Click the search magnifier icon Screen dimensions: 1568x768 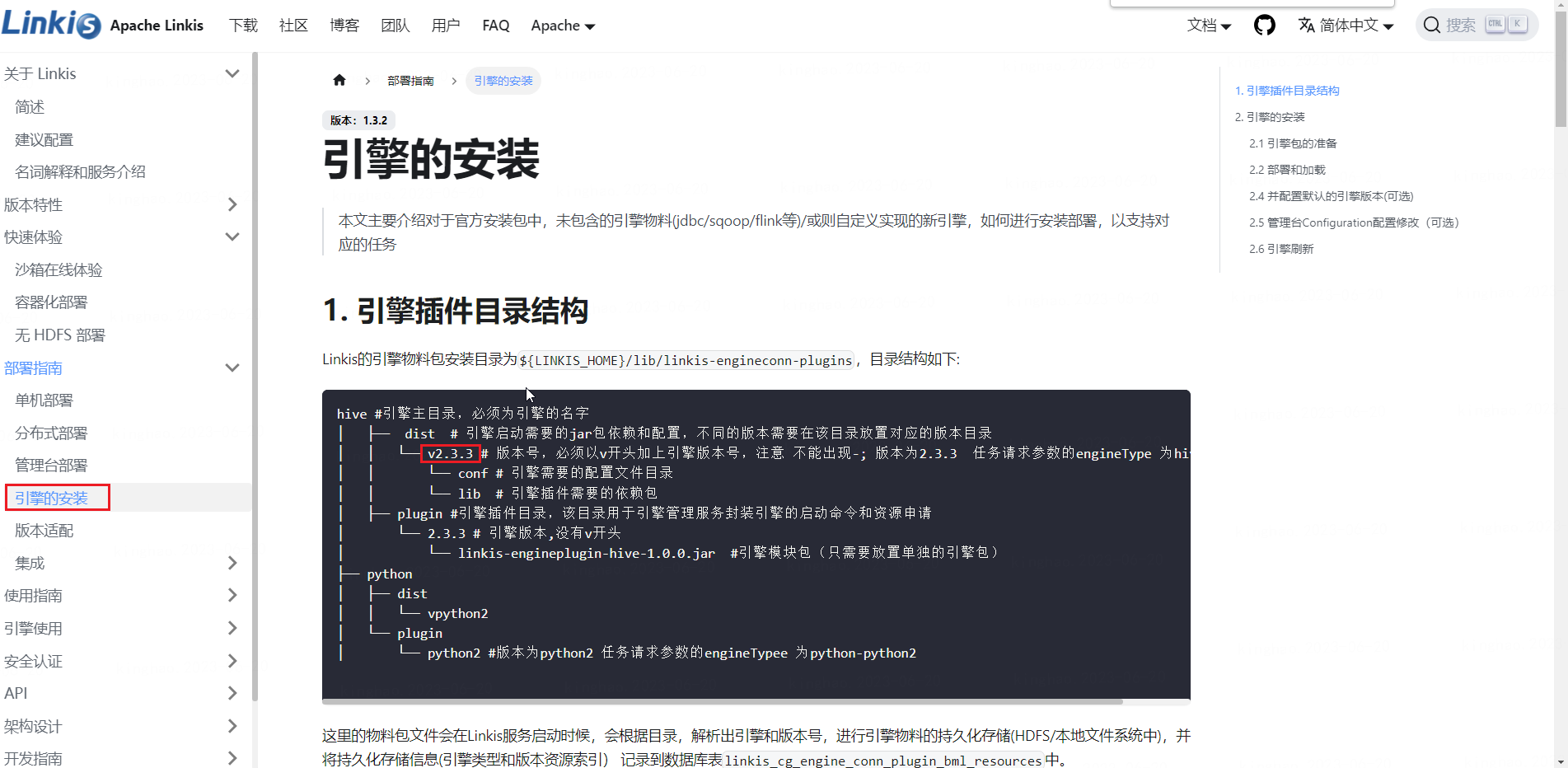1432,26
